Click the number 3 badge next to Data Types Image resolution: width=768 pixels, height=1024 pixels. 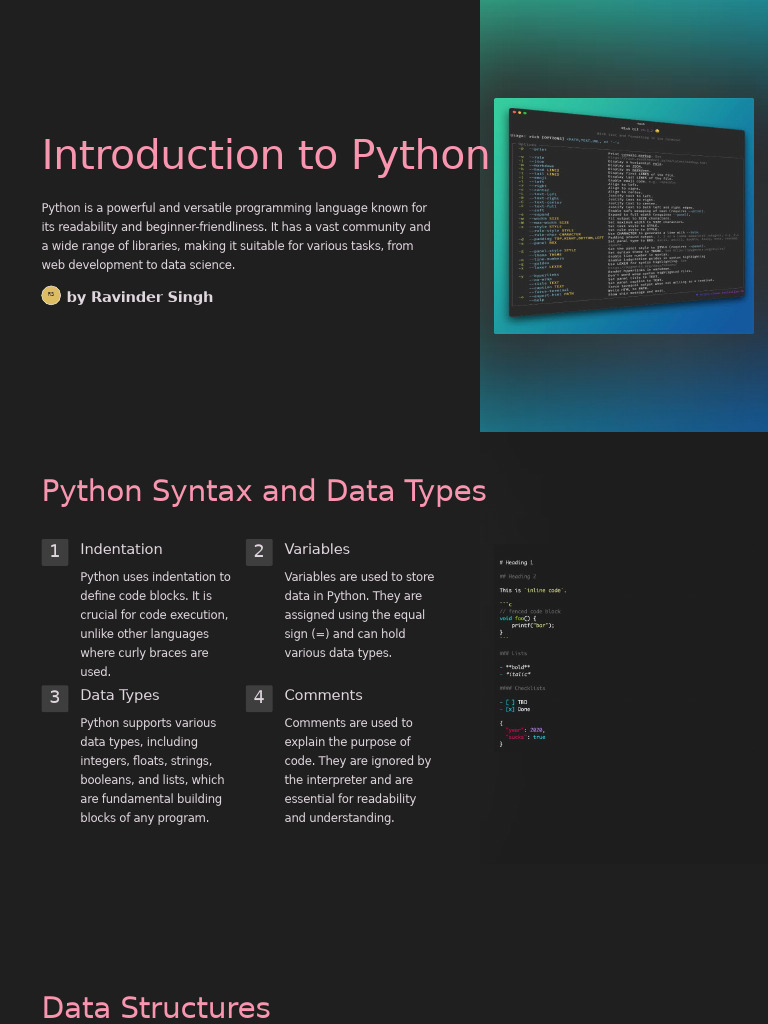[x=55, y=698]
